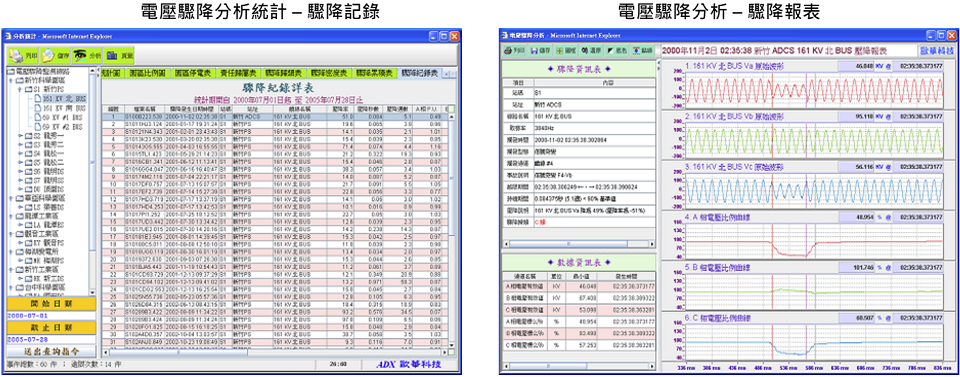Click the binoculars icon in the report toolbar
The image size is (960, 377).
click(585, 51)
